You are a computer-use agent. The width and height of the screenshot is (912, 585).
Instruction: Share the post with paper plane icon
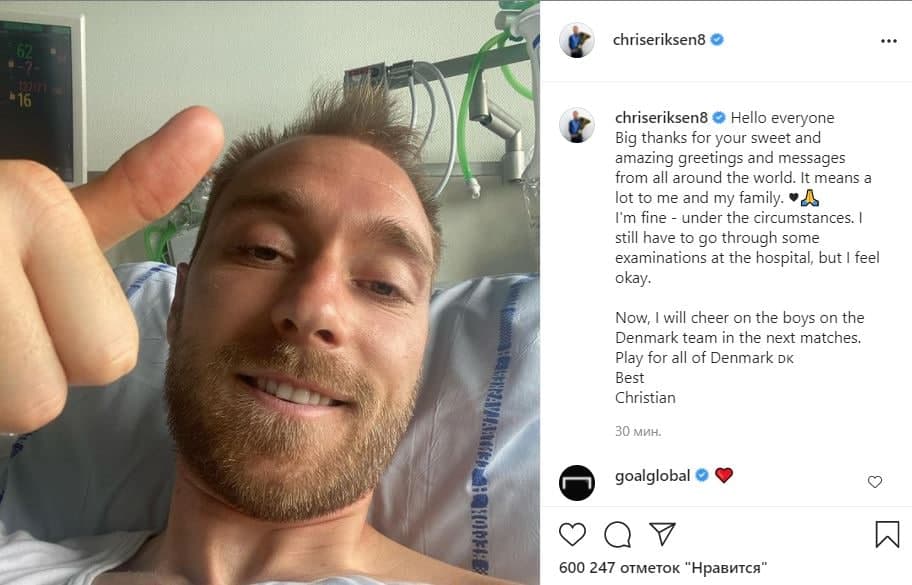pyautogui.click(x=662, y=534)
